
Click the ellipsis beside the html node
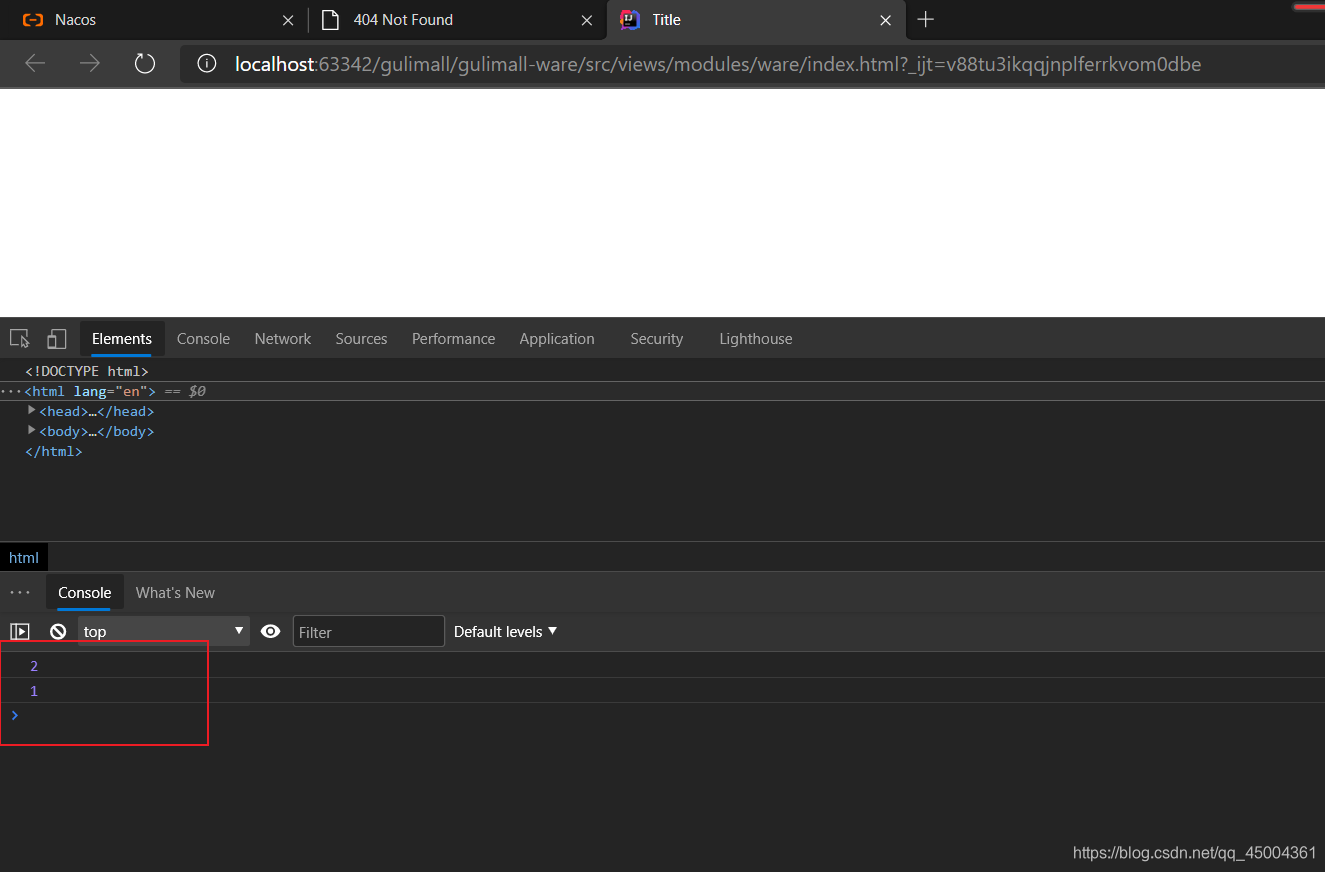click(x=10, y=391)
